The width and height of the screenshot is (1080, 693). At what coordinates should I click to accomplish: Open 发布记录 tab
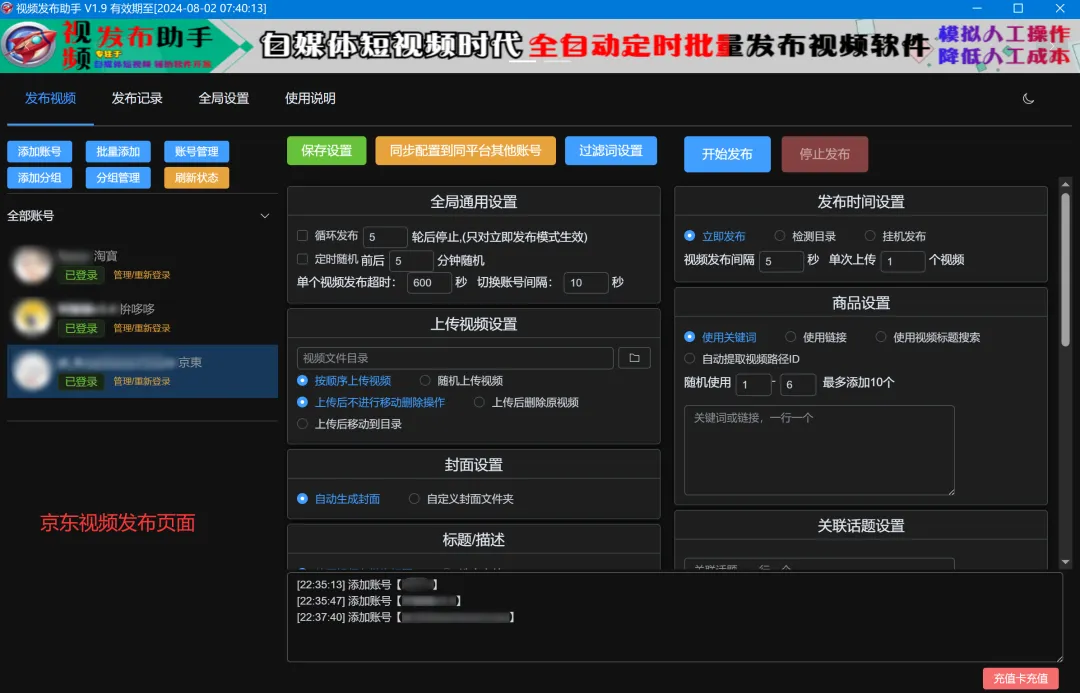coord(137,99)
